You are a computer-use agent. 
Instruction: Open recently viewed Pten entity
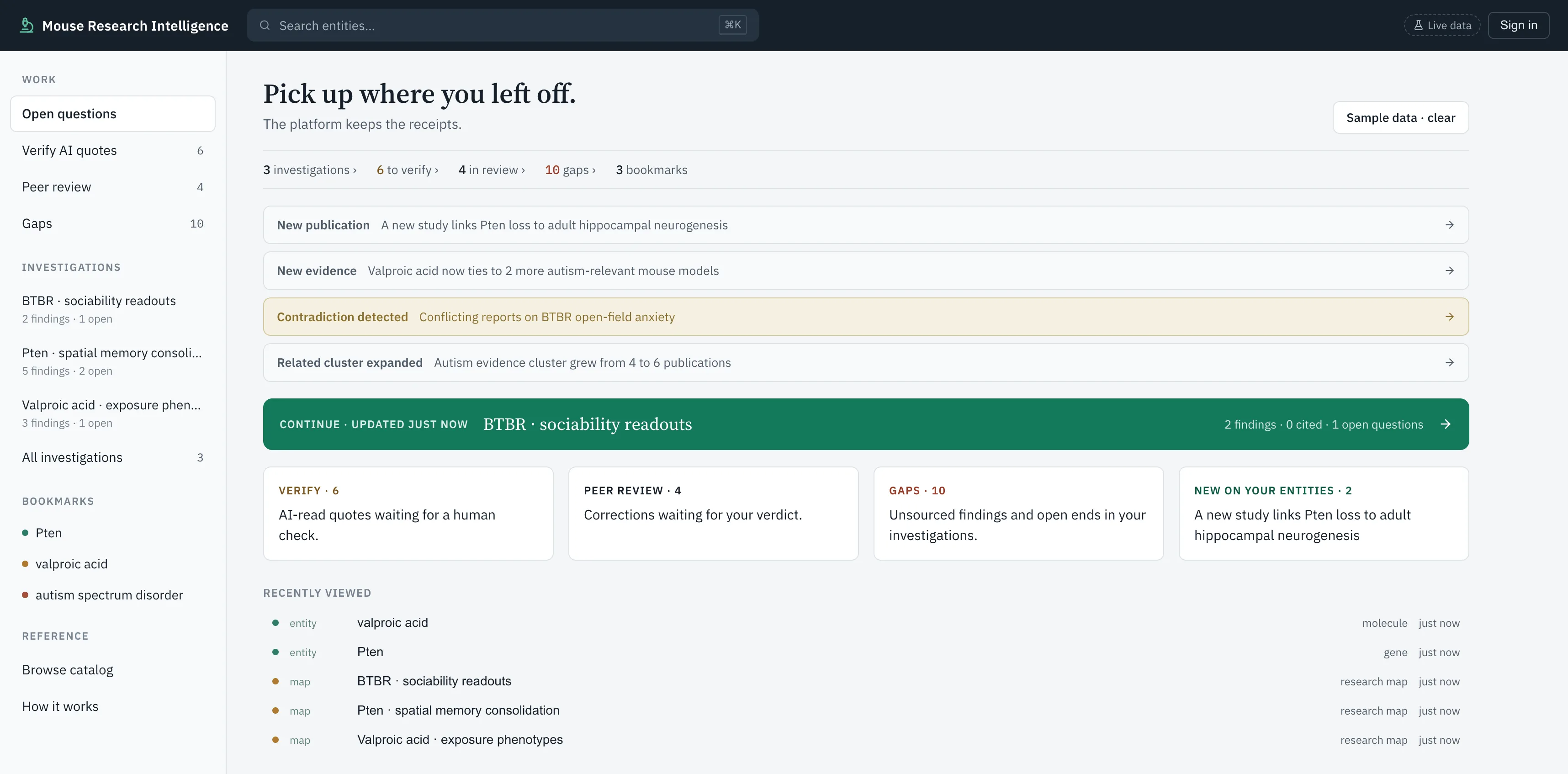(x=866, y=652)
